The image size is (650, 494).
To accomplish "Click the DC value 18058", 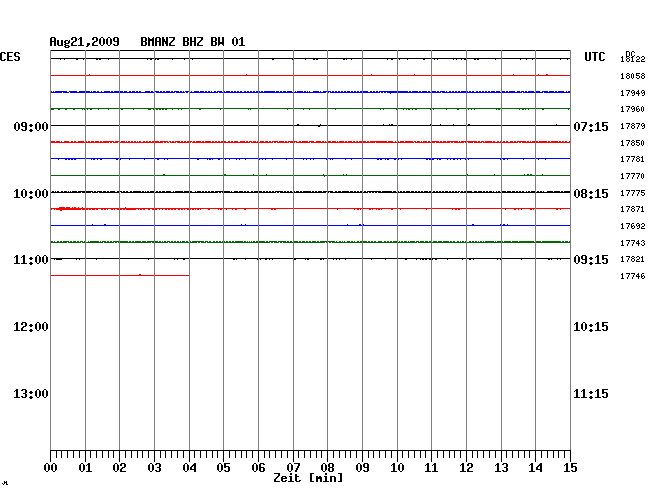I will coord(633,76).
